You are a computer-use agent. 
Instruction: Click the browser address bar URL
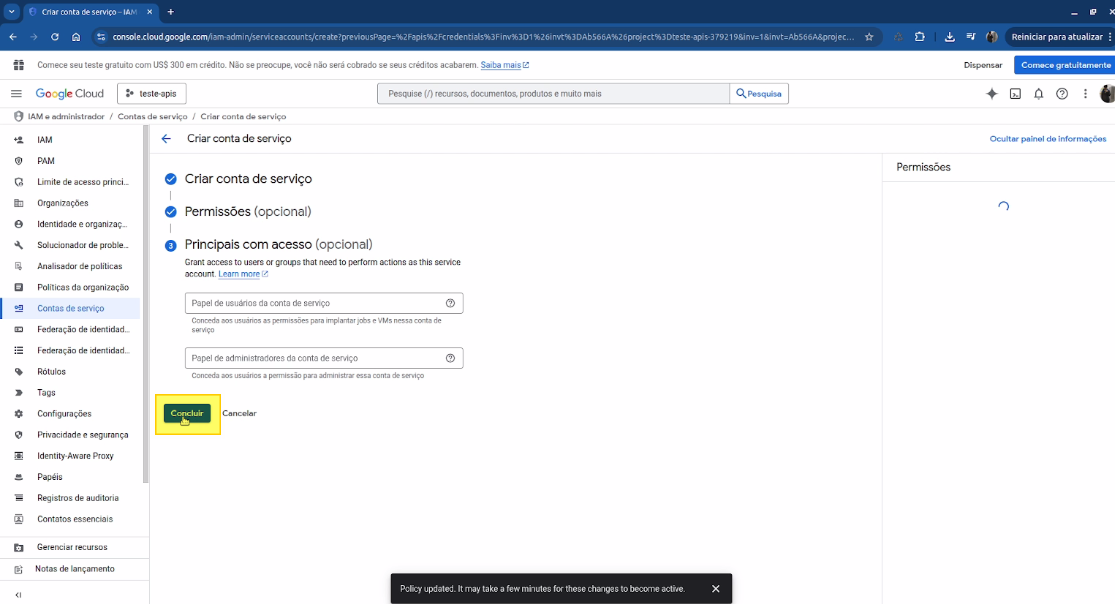(x=483, y=37)
